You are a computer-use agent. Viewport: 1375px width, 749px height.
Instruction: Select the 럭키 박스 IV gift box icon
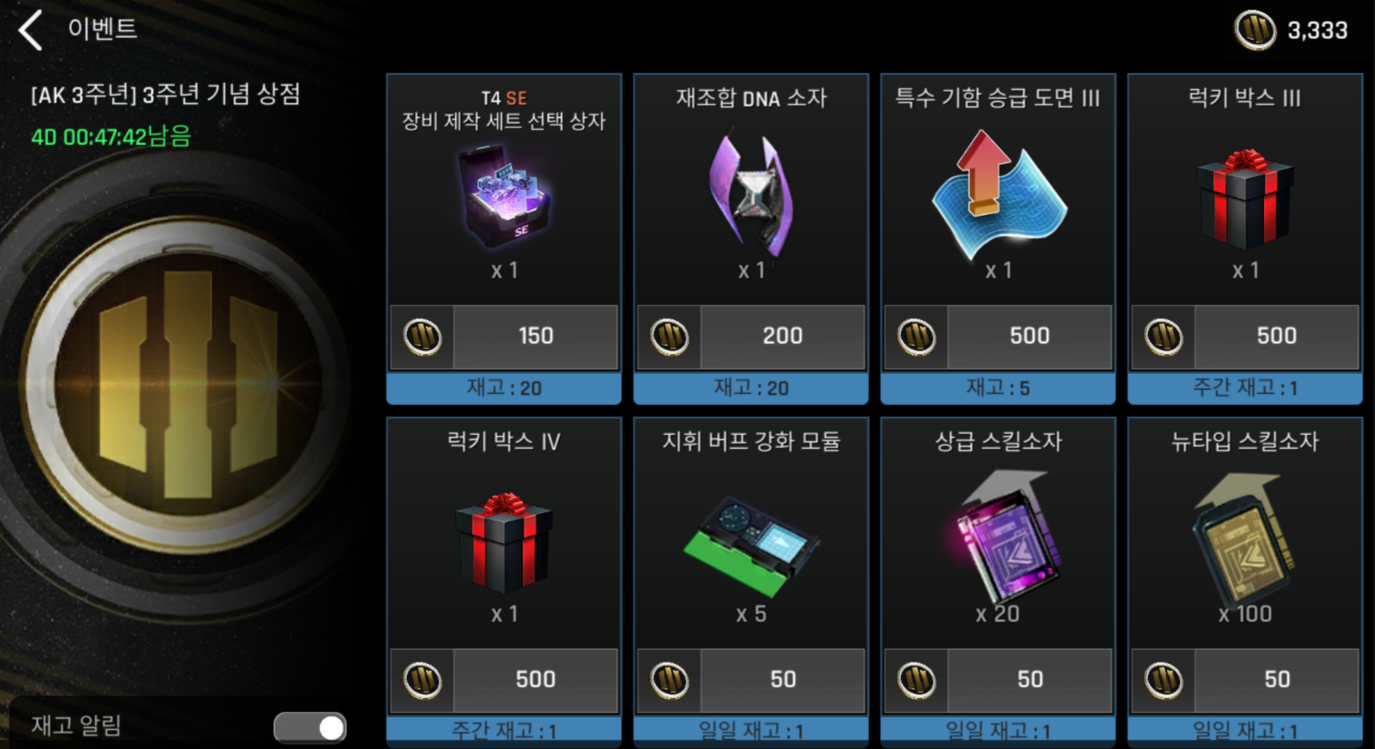pyautogui.click(x=503, y=543)
